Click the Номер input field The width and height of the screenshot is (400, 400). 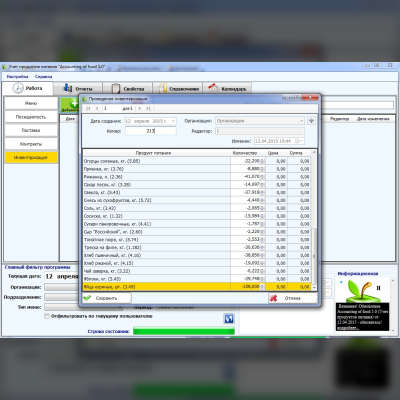pyautogui.click(x=151, y=131)
